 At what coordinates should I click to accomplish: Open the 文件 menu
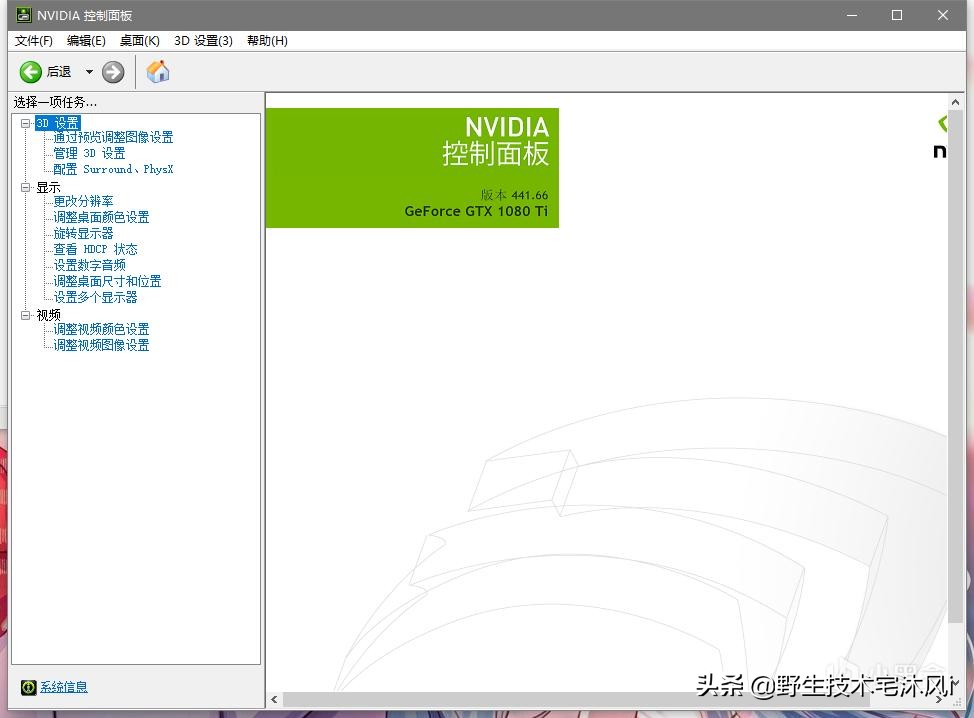point(33,41)
